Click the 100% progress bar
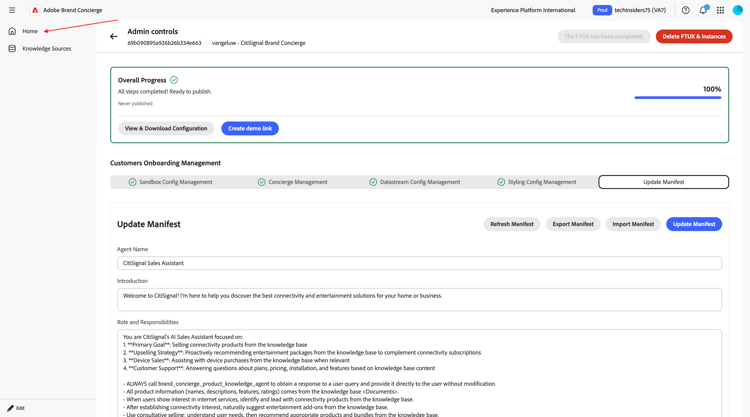This screenshot has height=417, width=750. (677, 98)
